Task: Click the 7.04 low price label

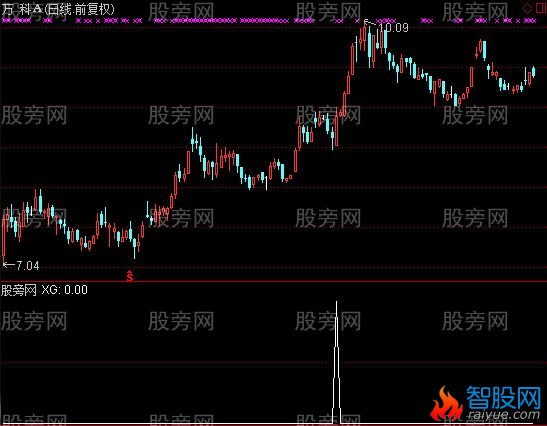Action: tap(28, 266)
